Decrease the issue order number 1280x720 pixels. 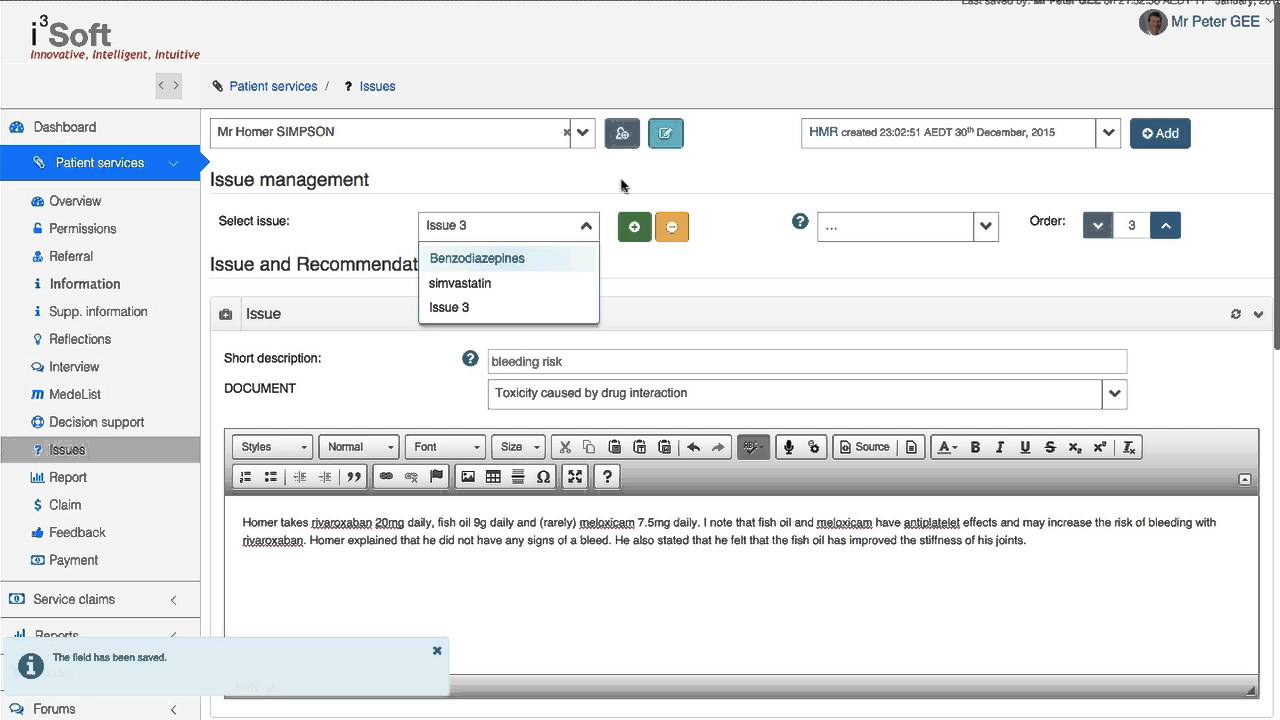pos(1098,225)
